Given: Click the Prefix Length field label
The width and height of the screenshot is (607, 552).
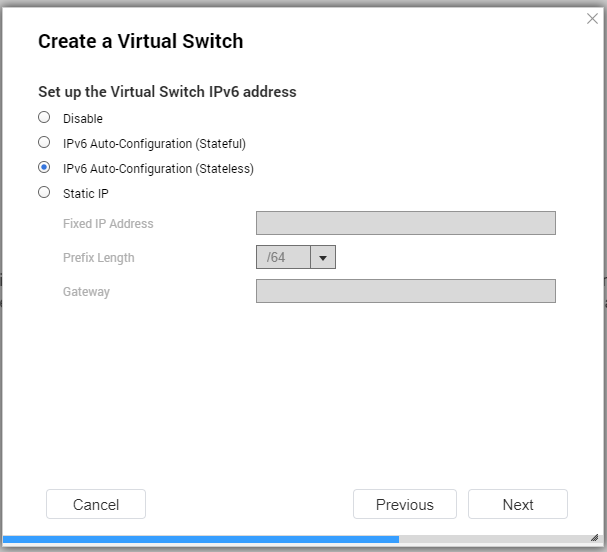Looking at the screenshot, I should (x=99, y=258).
